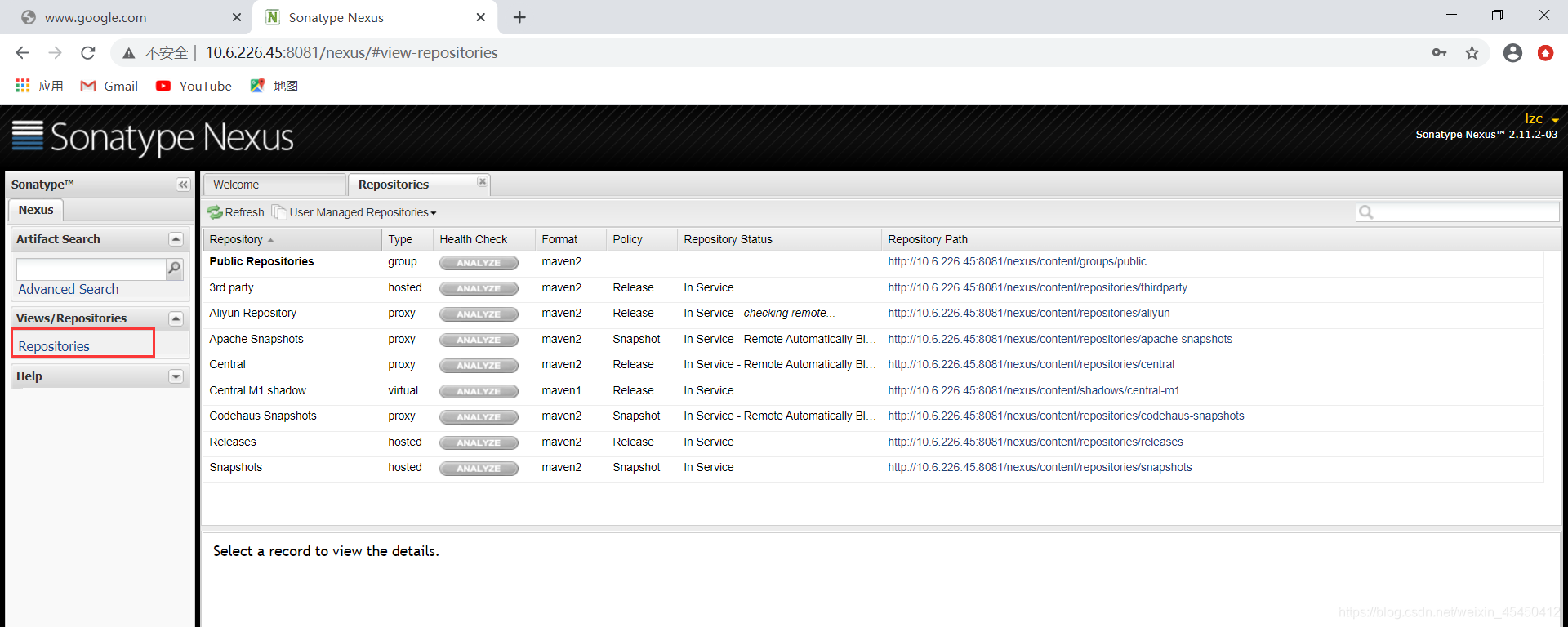Click the browser Forward arrow

tap(55, 52)
